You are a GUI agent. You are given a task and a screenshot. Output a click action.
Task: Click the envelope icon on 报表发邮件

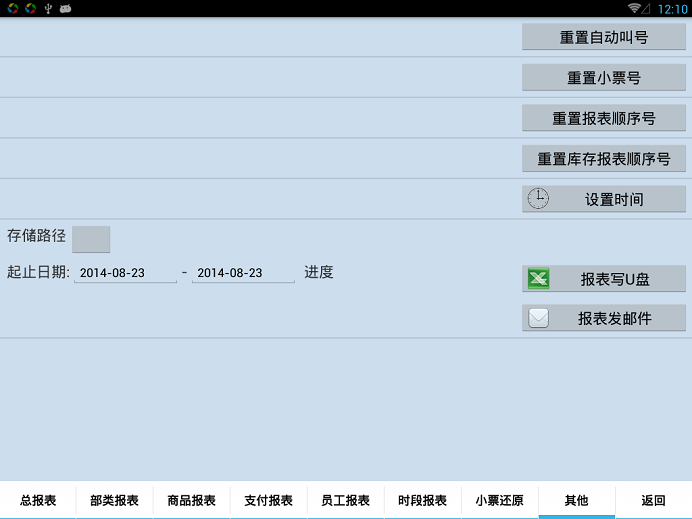[538, 318]
